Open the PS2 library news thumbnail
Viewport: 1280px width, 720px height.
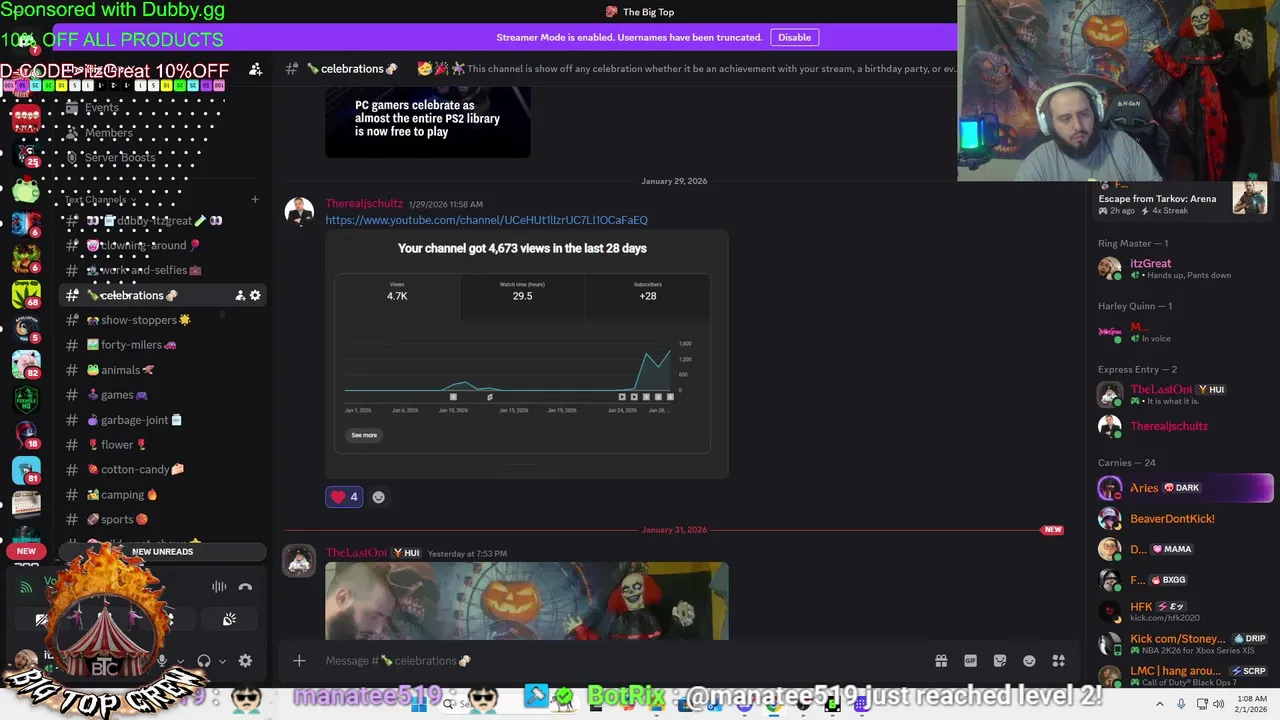coord(428,123)
